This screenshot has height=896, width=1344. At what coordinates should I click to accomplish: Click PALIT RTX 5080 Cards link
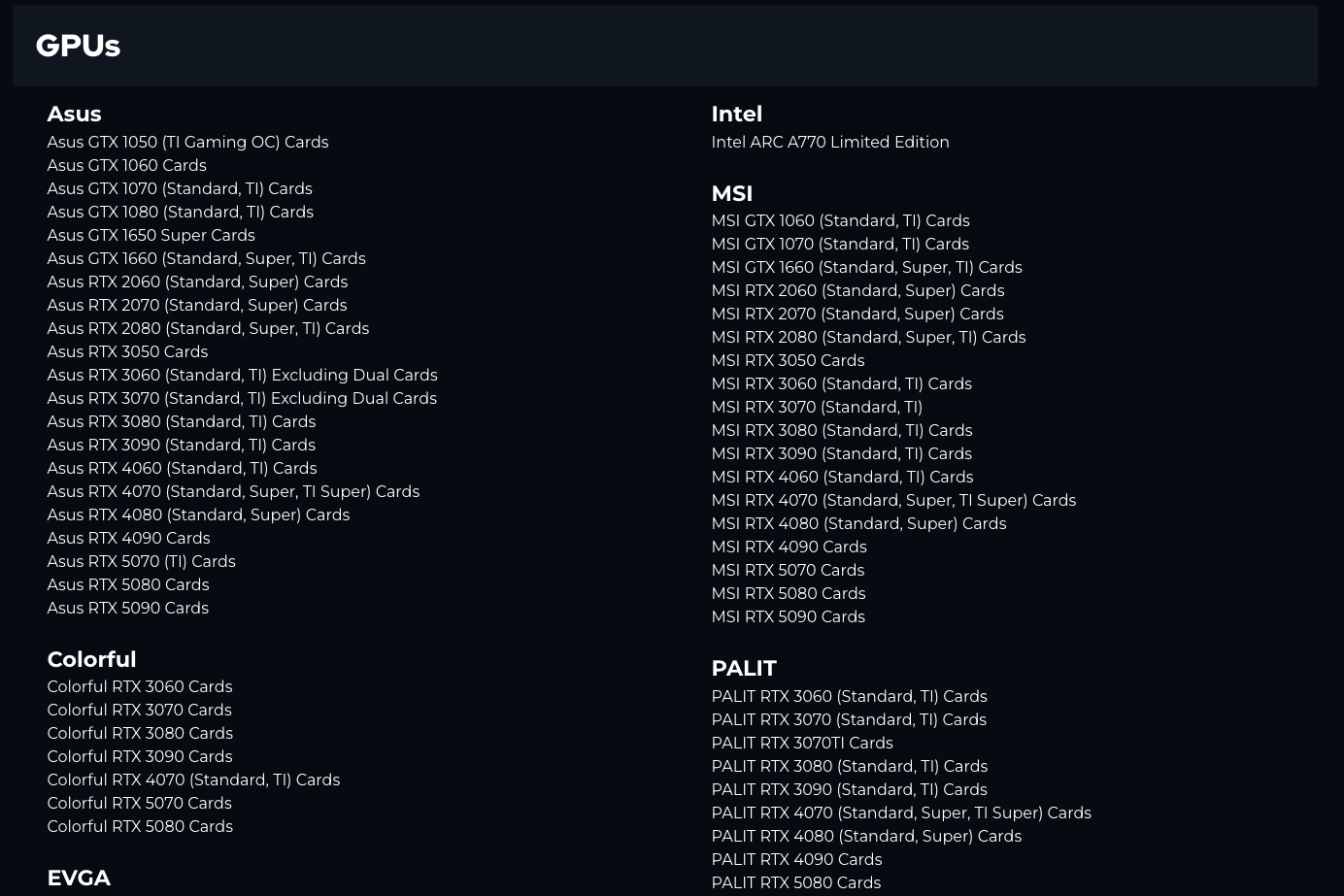tap(795, 882)
